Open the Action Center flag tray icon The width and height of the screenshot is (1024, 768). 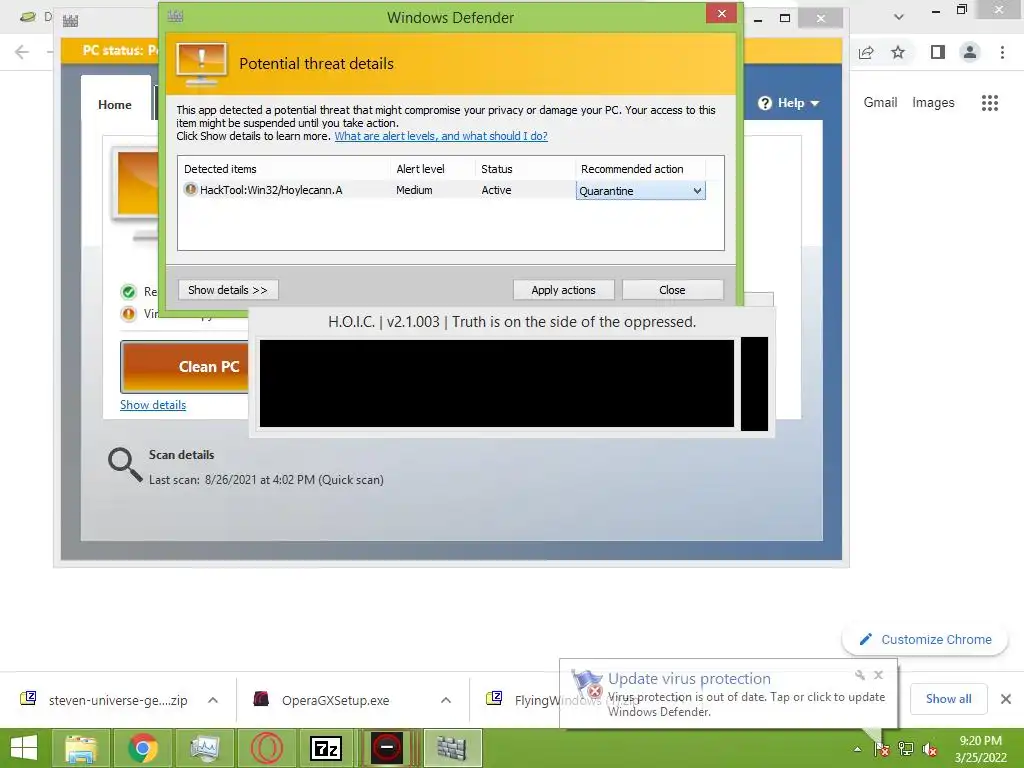pos(882,749)
